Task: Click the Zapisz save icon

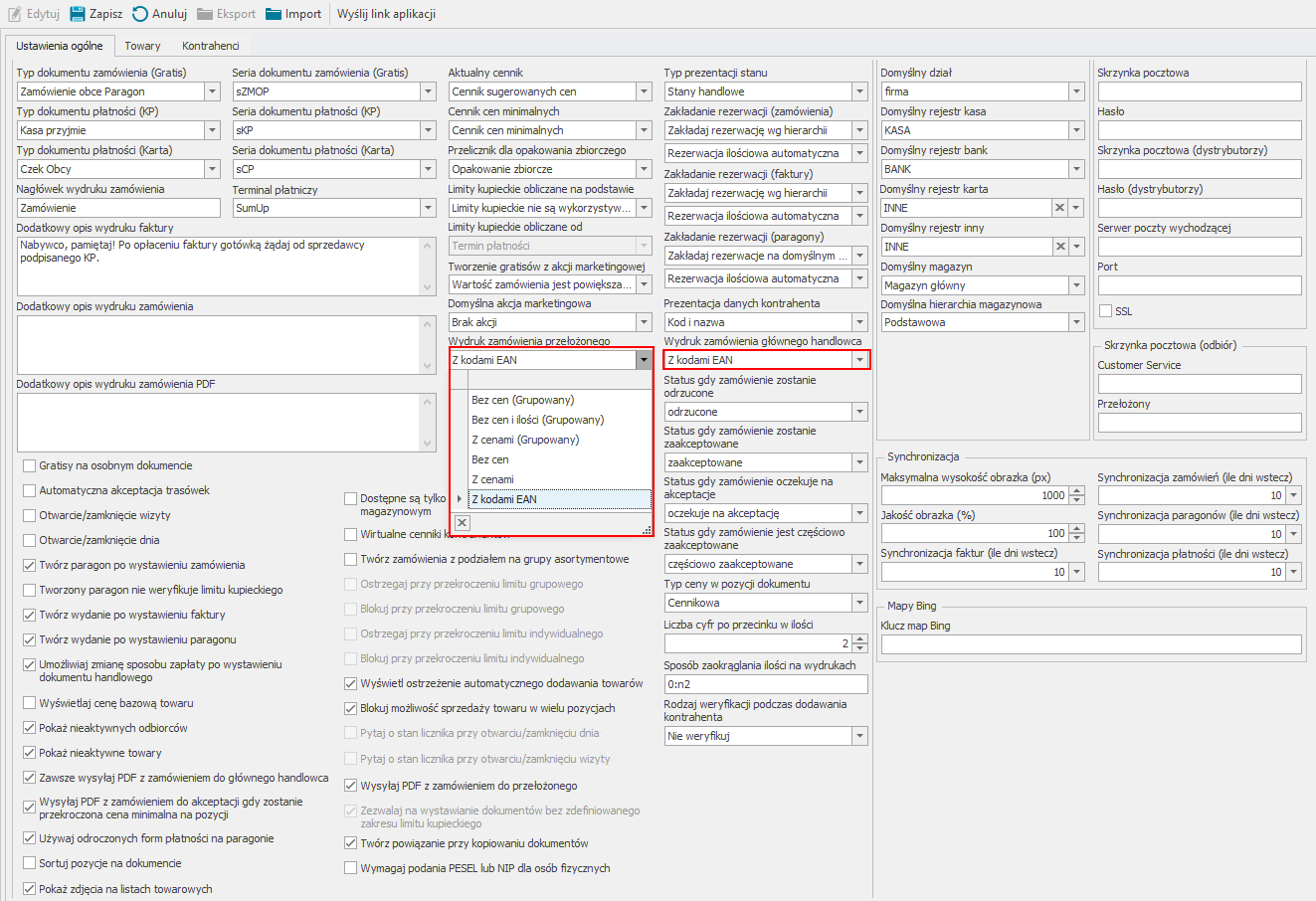Action: pyautogui.click(x=78, y=14)
